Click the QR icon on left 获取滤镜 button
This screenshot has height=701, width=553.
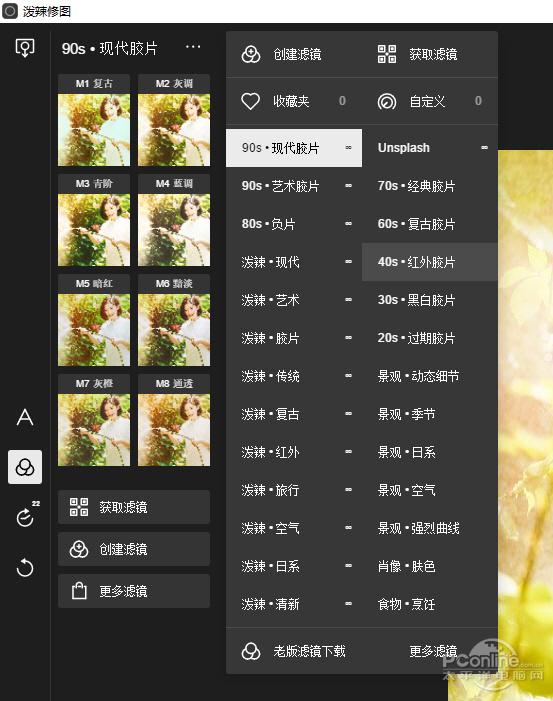79,507
